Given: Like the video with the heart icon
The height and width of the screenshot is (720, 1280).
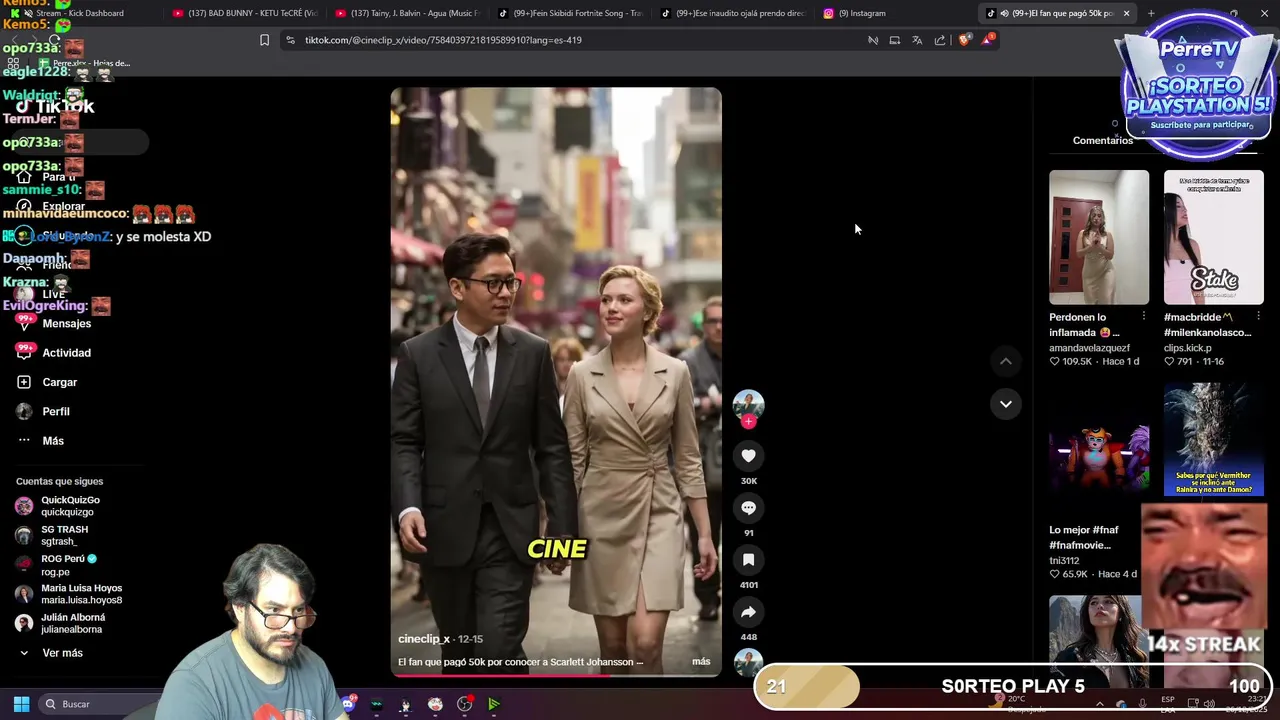Looking at the screenshot, I should pos(748,456).
